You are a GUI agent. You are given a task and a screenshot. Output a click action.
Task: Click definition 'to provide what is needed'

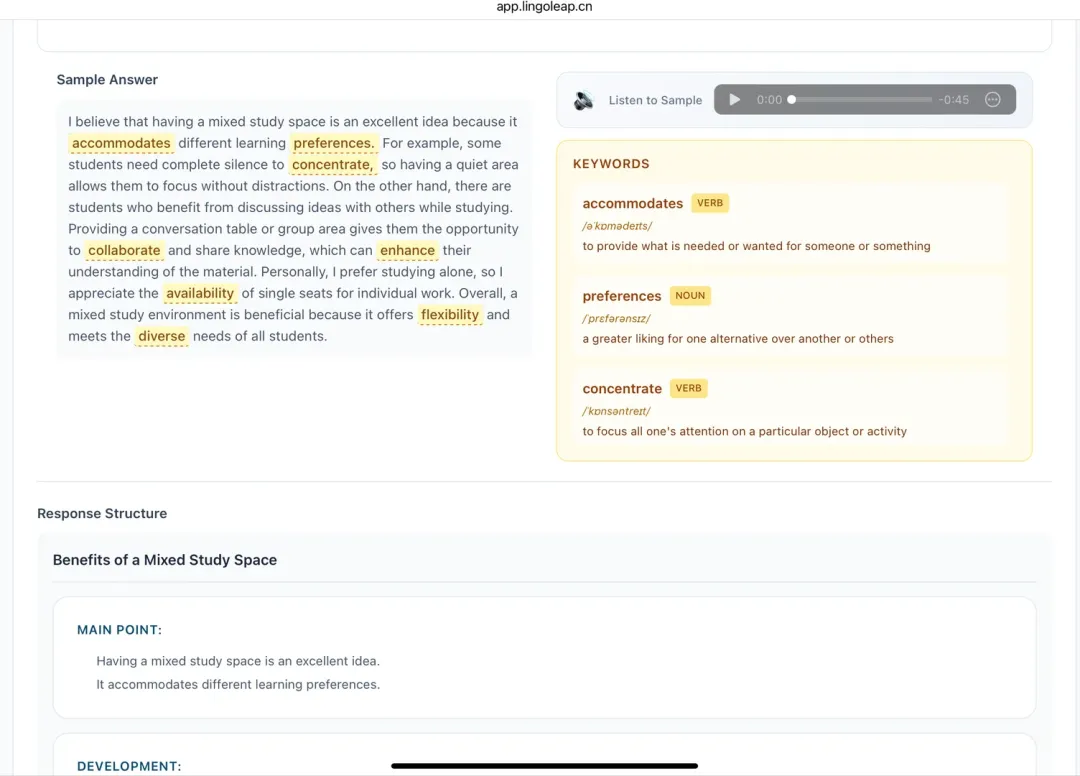(x=756, y=247)
